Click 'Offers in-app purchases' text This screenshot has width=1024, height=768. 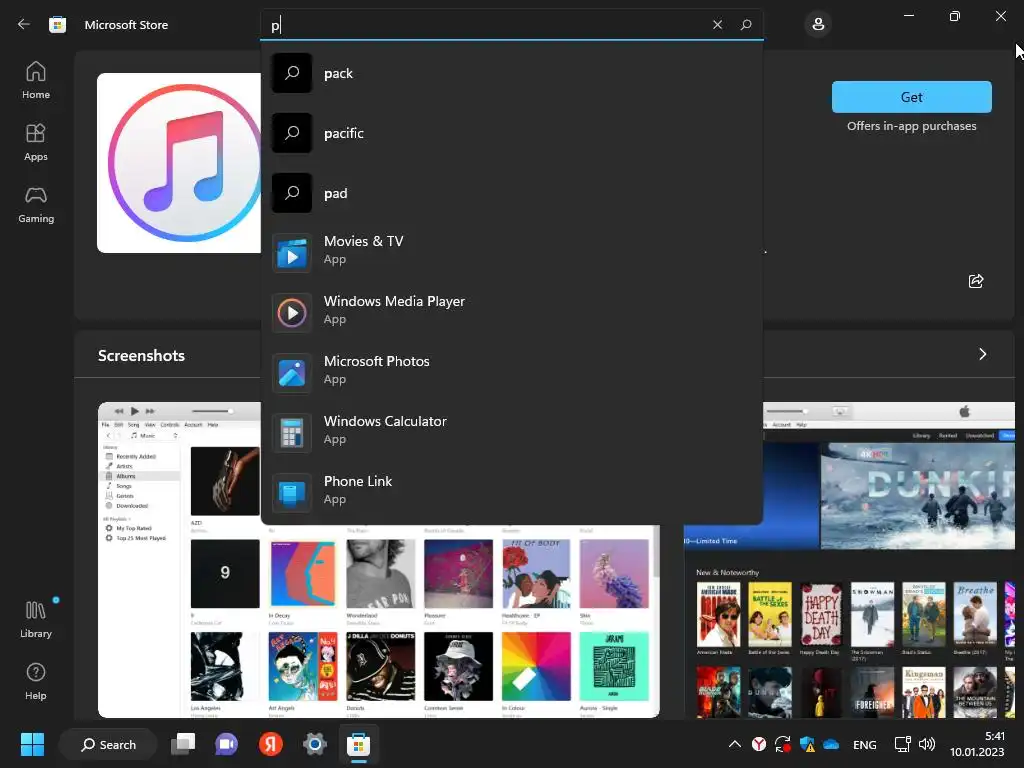click(912, 126)
